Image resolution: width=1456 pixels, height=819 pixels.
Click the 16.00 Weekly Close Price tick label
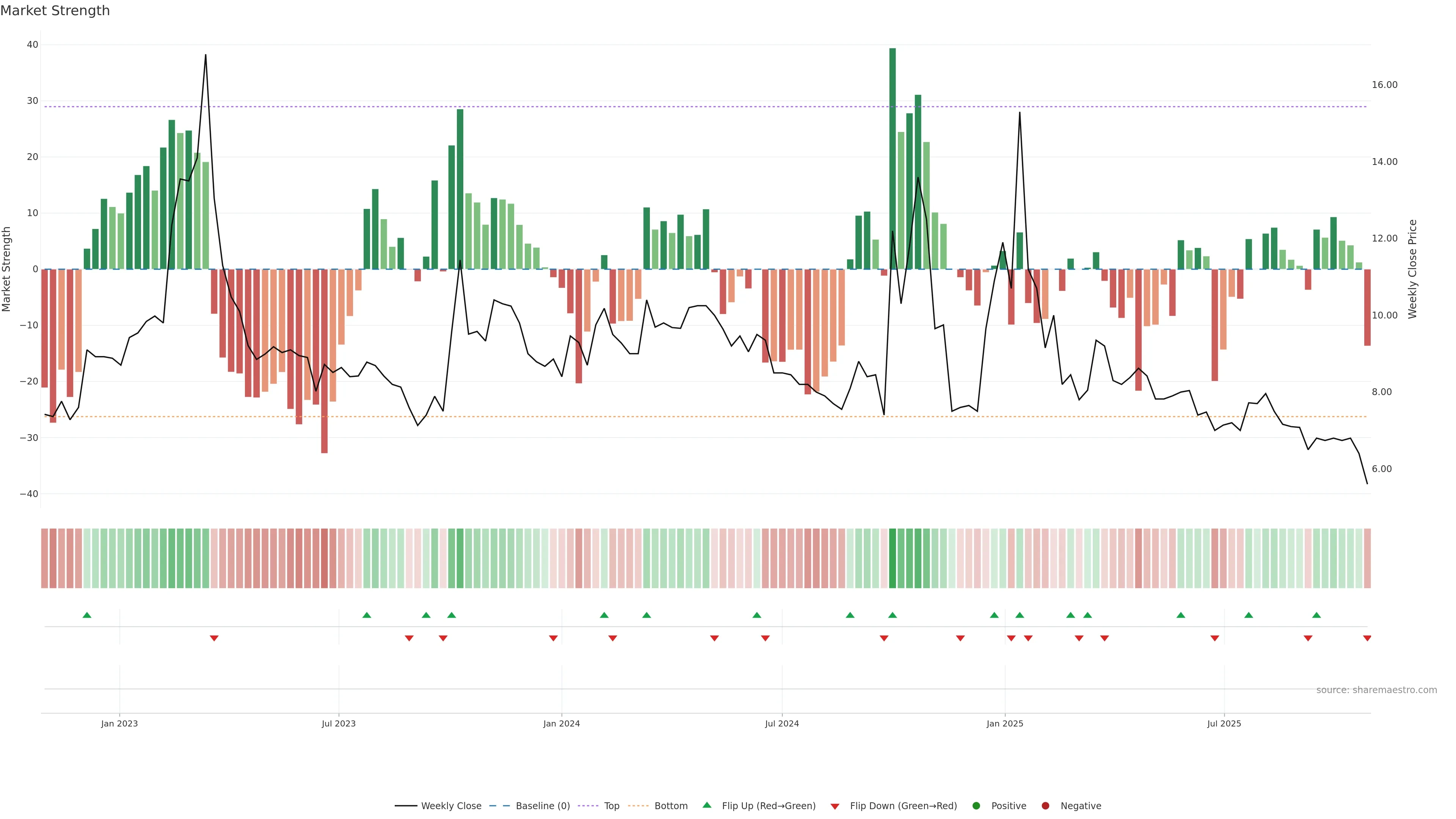pyautogui.click(x=1384, y=85)
